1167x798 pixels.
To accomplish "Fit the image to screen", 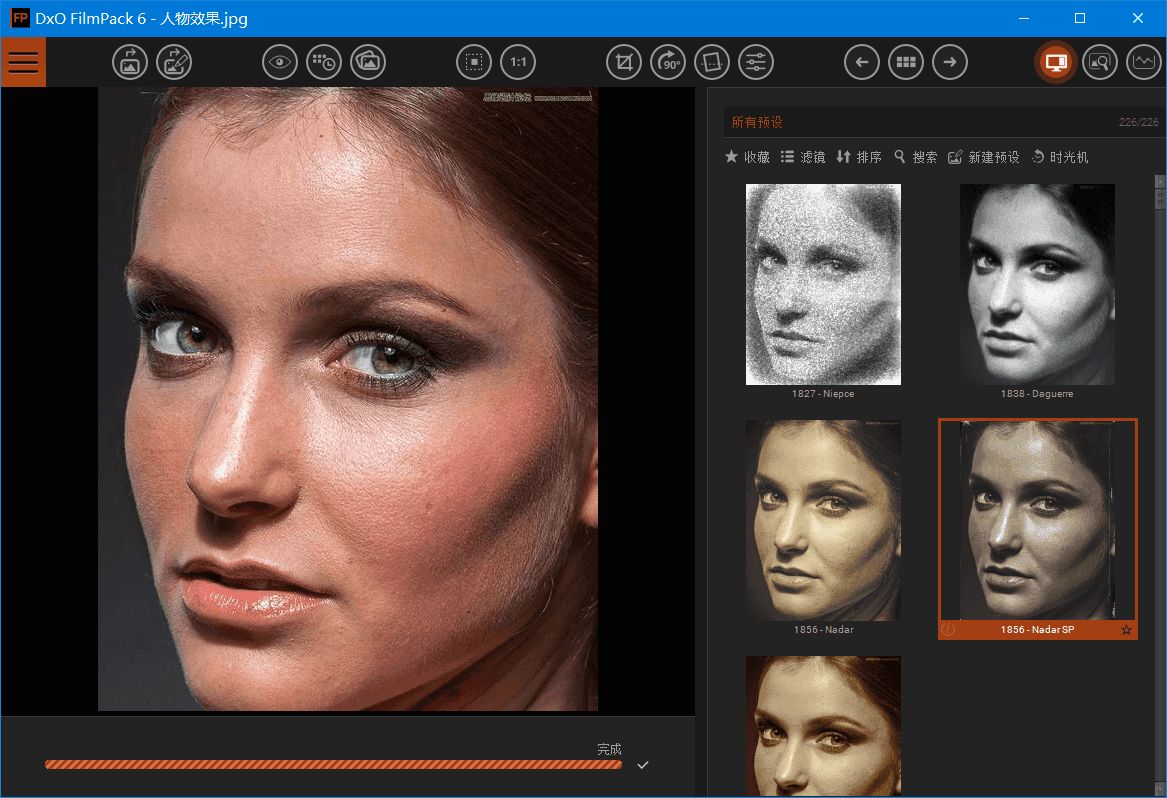I will [474, 62].
